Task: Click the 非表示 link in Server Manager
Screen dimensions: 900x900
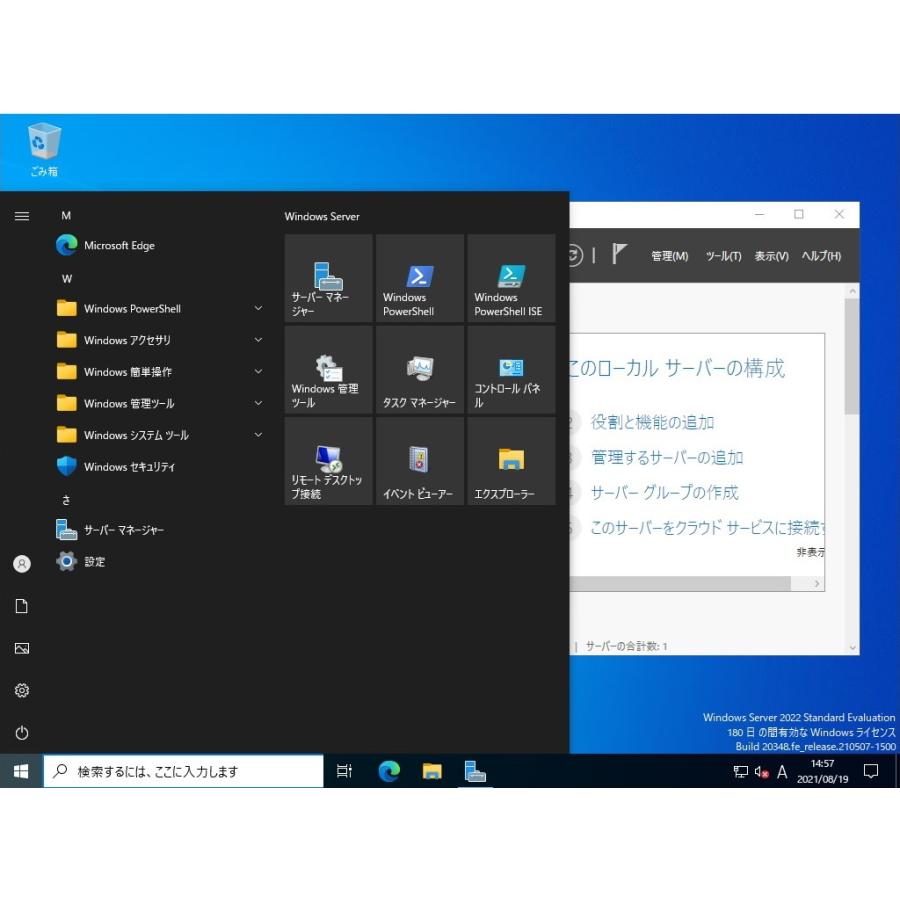Action: coord(810,552)
